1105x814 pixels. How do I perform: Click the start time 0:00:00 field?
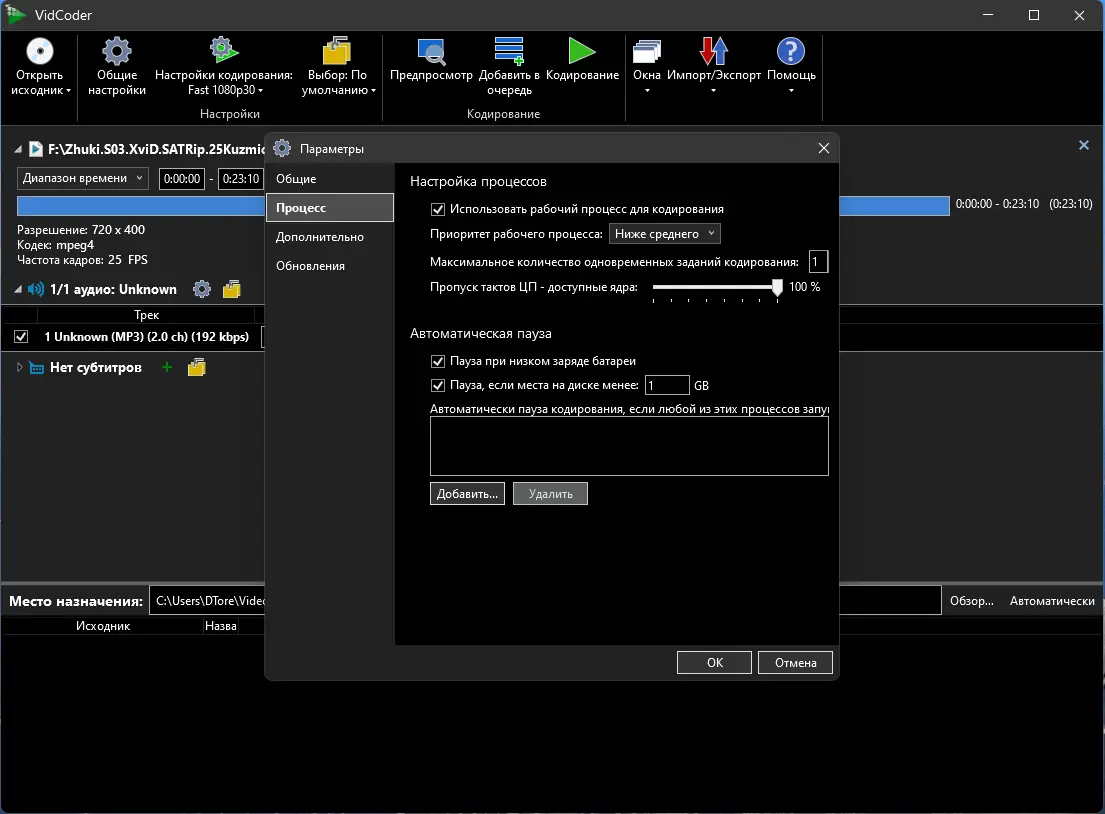click(x=182, y=179)
